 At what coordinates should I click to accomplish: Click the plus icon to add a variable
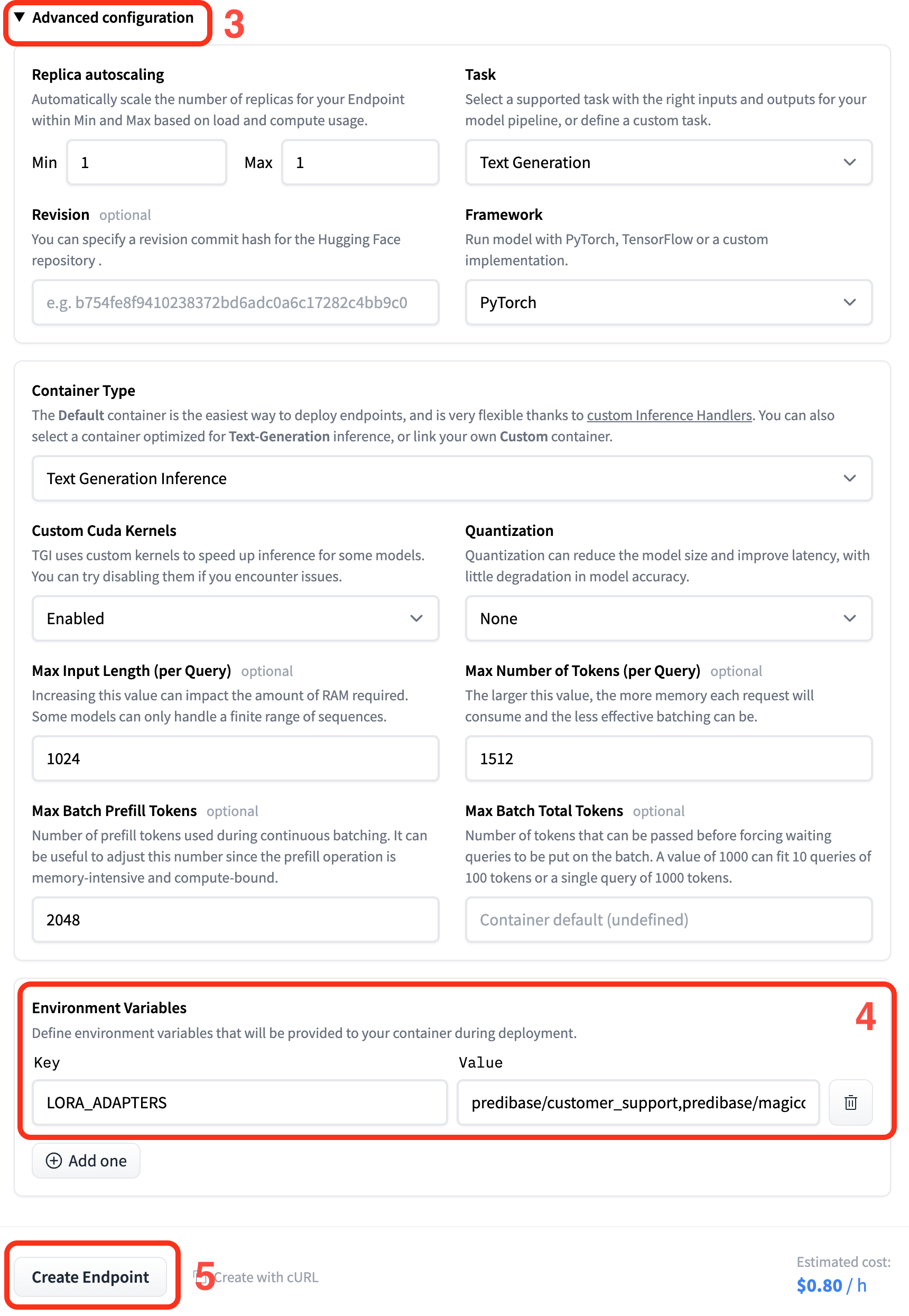[53, 1160]
